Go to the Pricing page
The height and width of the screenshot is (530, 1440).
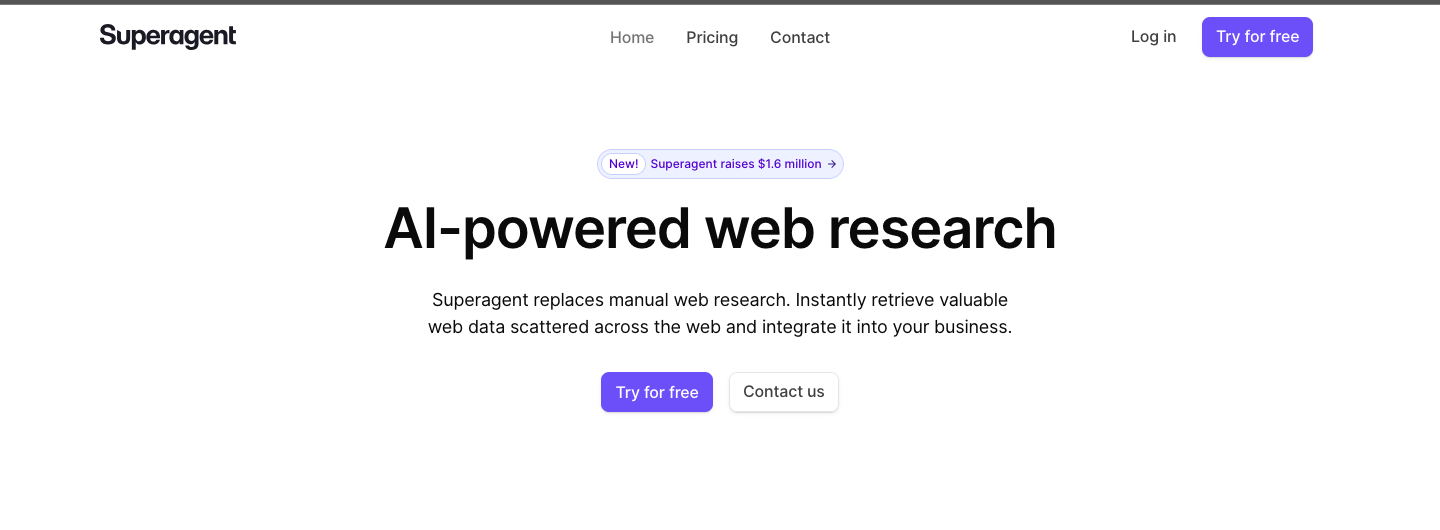tap(712, 38)
